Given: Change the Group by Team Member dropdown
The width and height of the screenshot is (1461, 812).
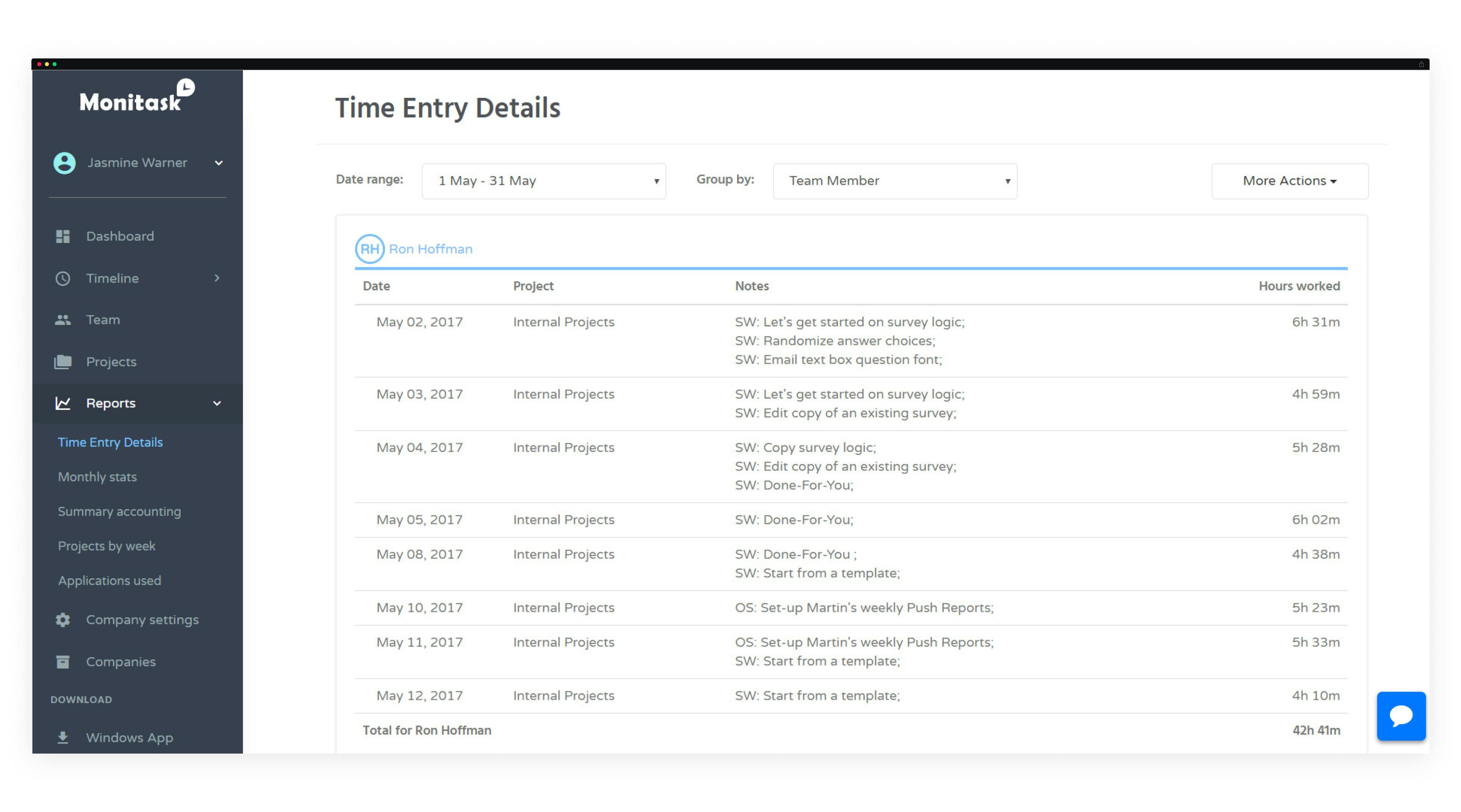Looking at the screenshot, I should click(895, 180).
